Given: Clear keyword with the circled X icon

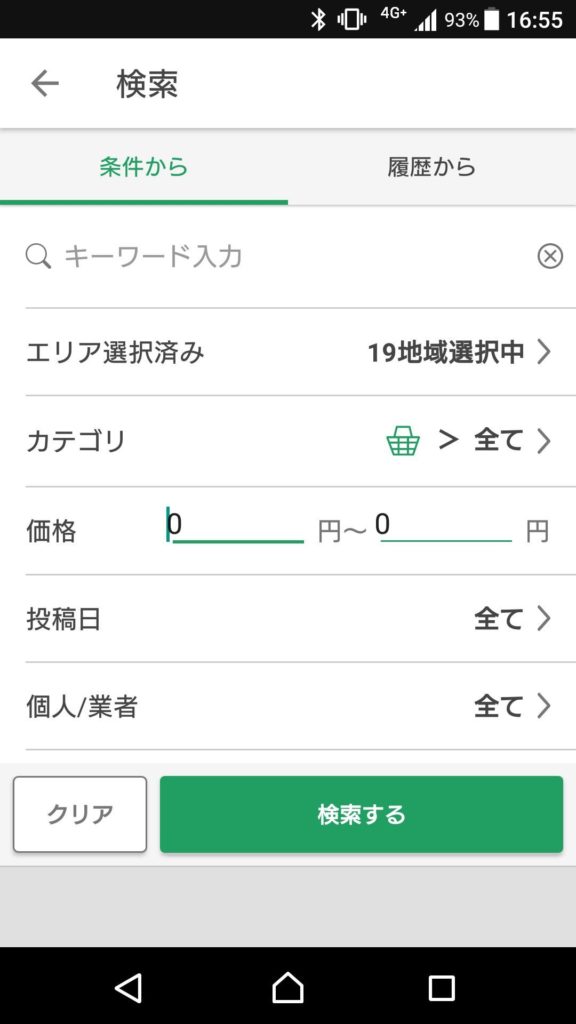Looking at the screenshot, I should [x=550, y=257].
